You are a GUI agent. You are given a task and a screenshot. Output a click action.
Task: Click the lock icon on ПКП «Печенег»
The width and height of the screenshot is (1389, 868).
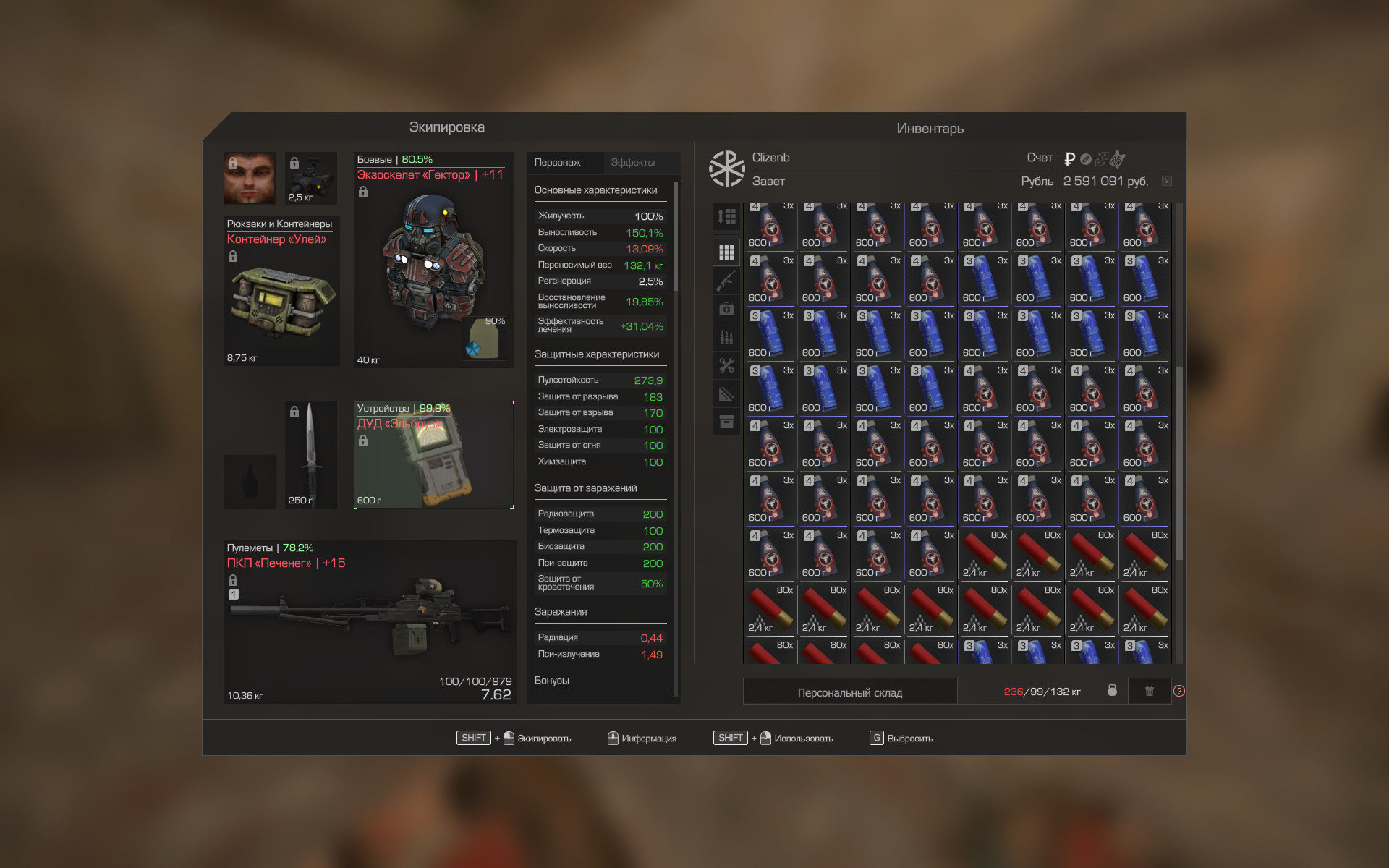coord(233,580)
